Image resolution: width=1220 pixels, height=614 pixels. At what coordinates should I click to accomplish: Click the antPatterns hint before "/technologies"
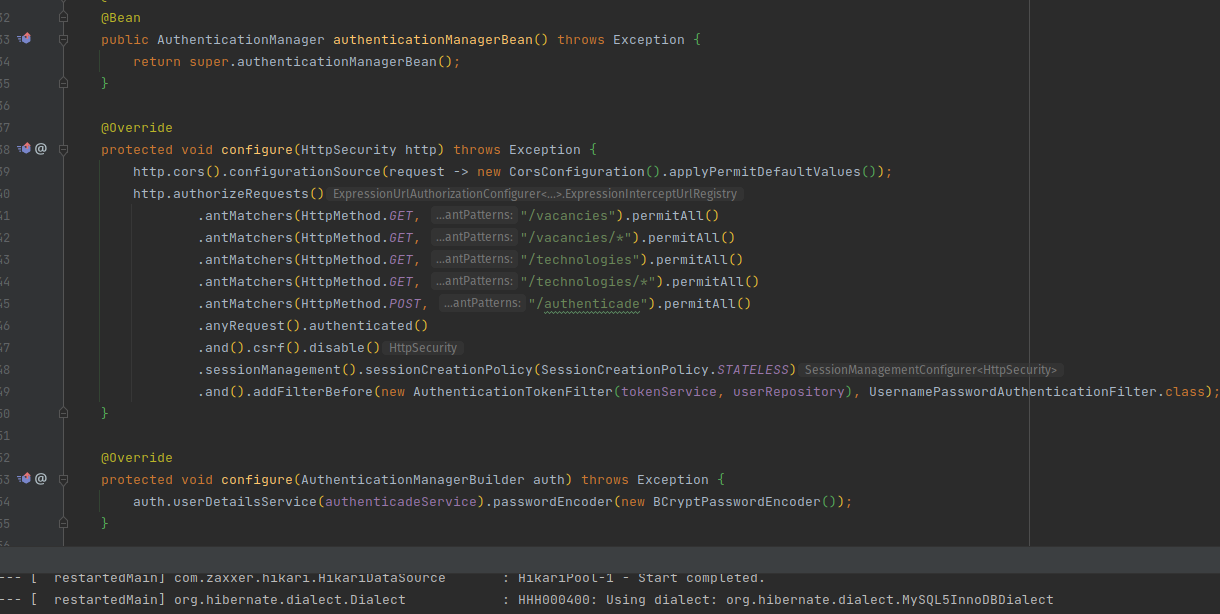tap(473, 259)
